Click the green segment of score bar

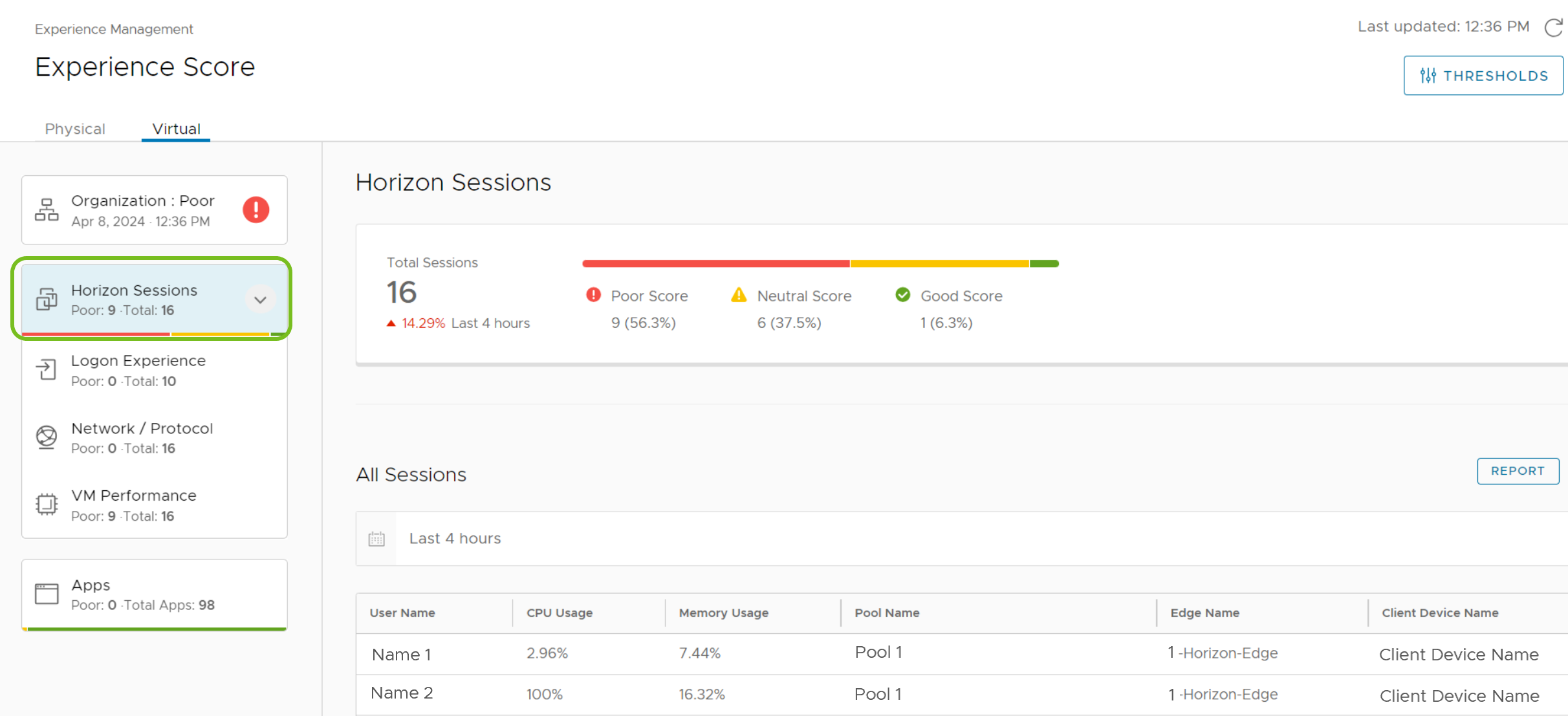(1044, 263)
